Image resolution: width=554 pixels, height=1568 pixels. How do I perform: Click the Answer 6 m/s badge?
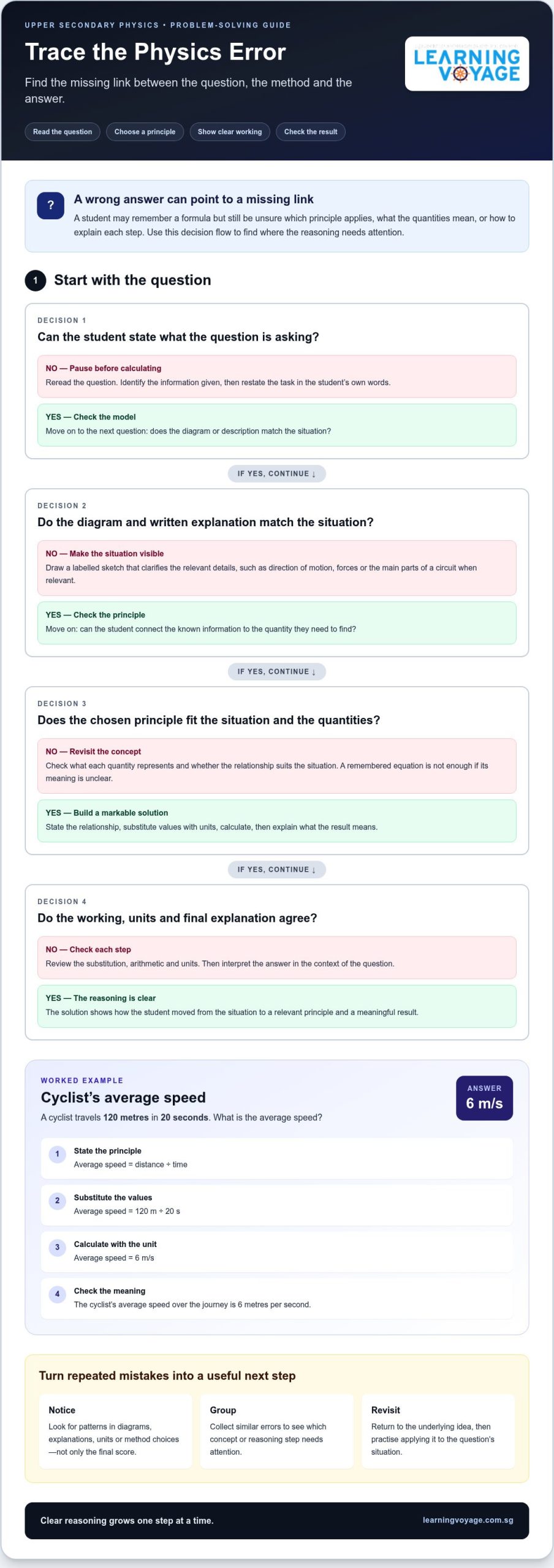point(484,1098)
